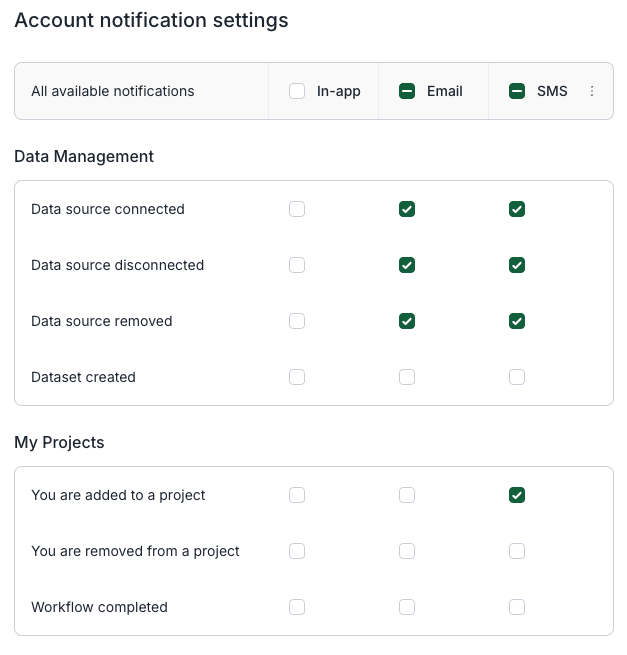Uncheck SMS for Data source connected

(517, 209)
